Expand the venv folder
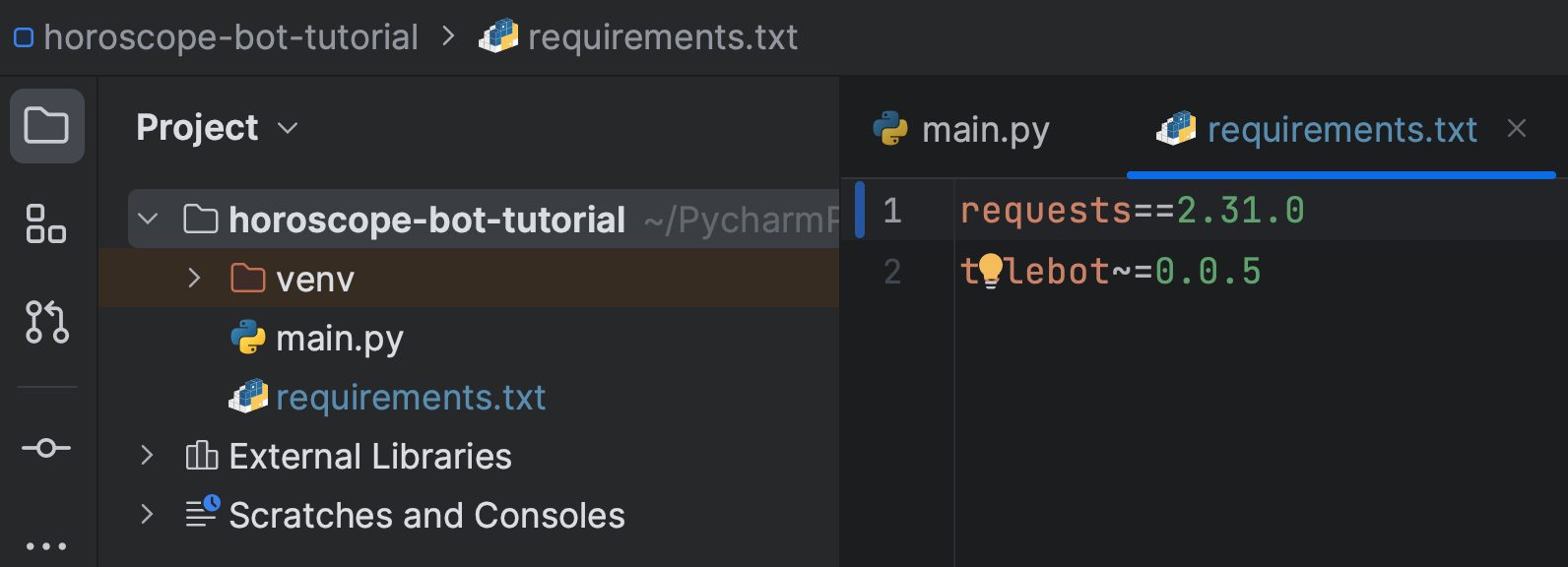1568x567 pixels. [194, 278]
